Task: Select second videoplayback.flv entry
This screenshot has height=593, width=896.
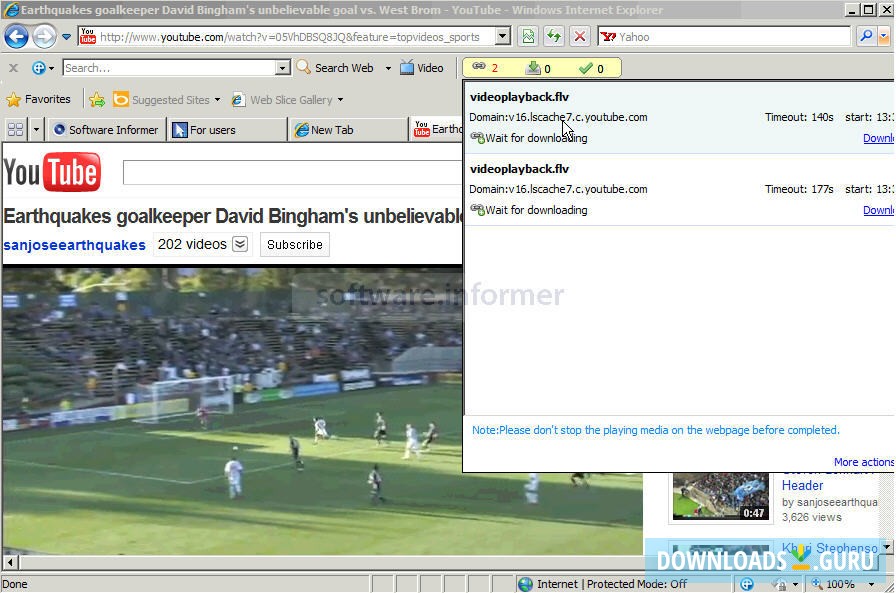Action: (679, 189)
